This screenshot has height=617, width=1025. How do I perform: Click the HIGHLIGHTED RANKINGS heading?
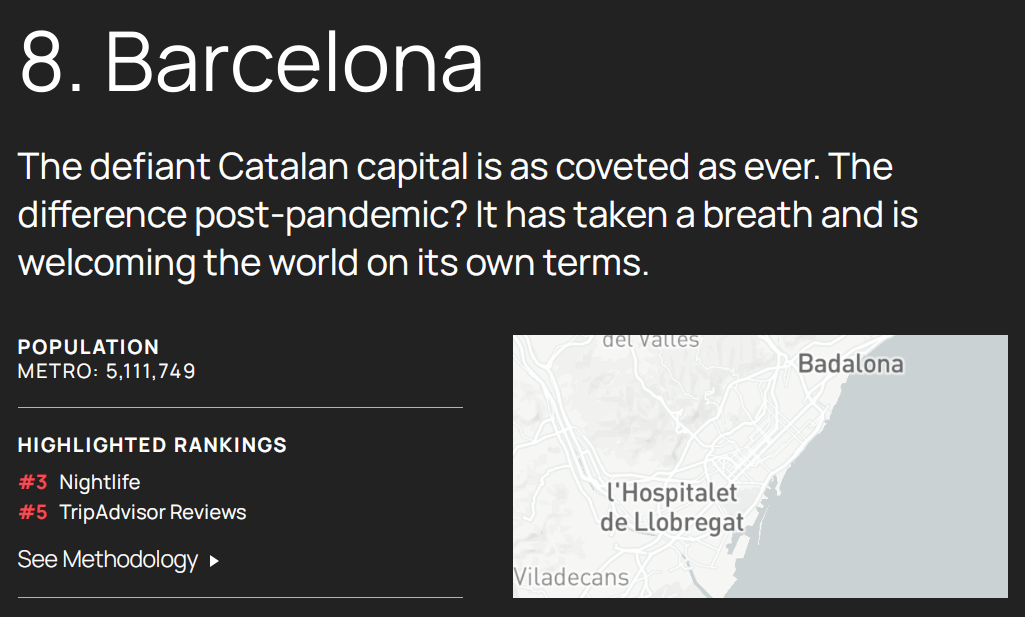(152, 444)
